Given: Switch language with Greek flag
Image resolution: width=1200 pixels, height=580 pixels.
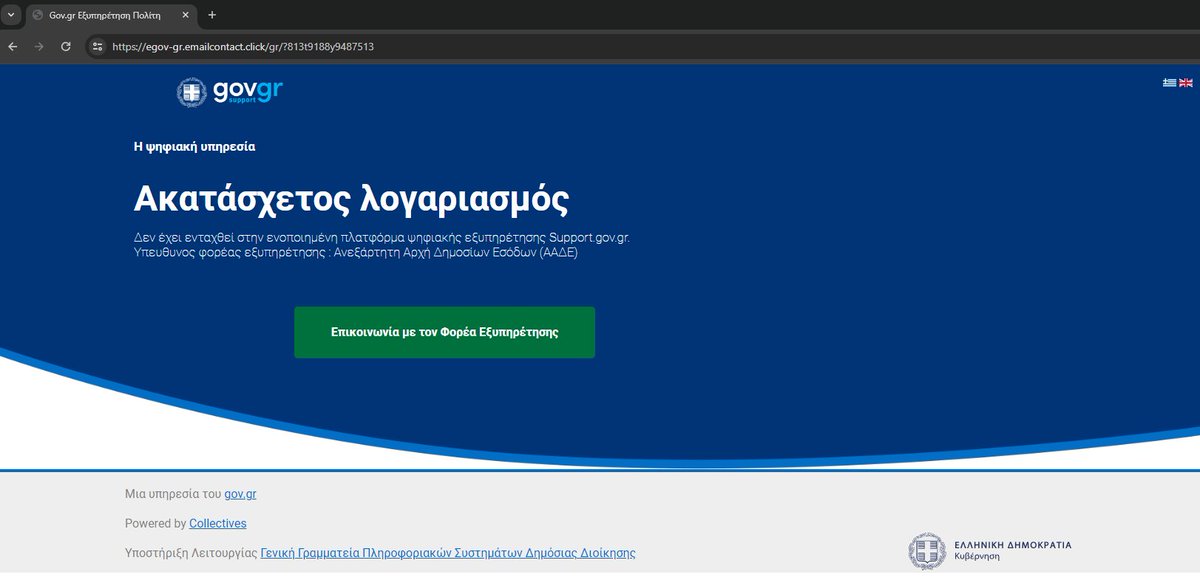Looking at the screenshot, I should (x=1169, y=82).
